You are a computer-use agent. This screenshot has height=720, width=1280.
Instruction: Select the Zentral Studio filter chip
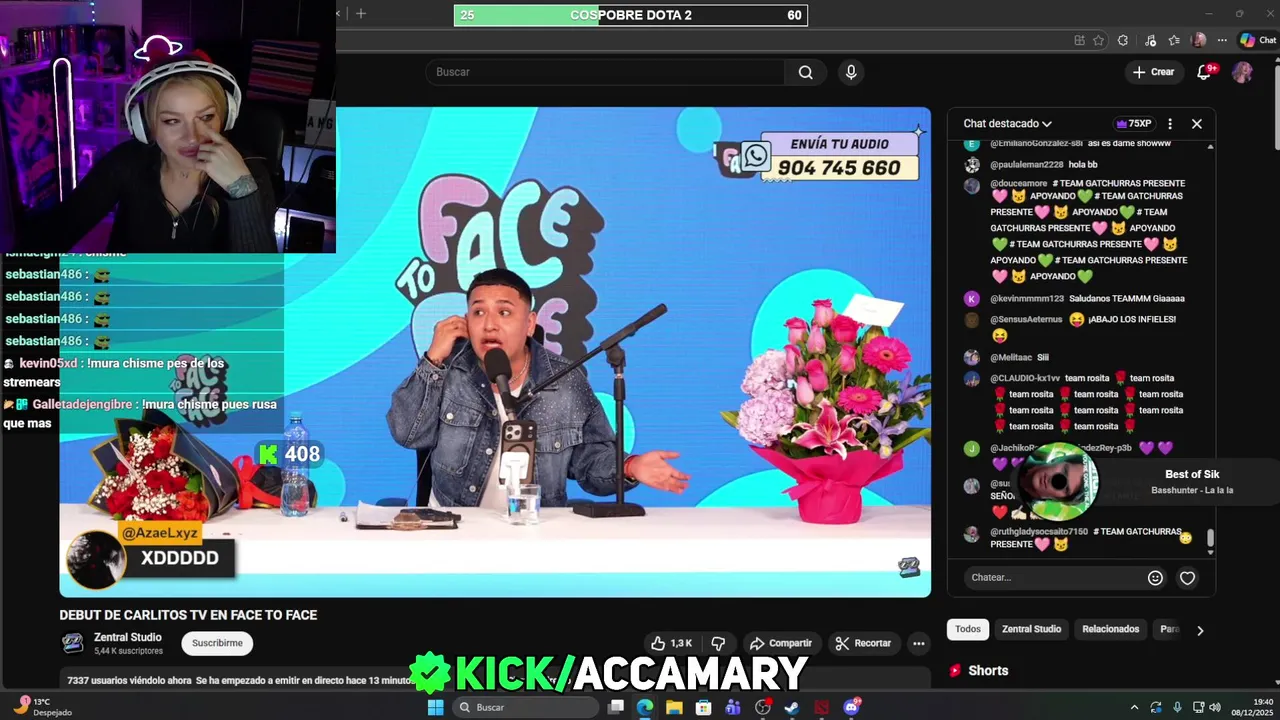[1031, 629]
